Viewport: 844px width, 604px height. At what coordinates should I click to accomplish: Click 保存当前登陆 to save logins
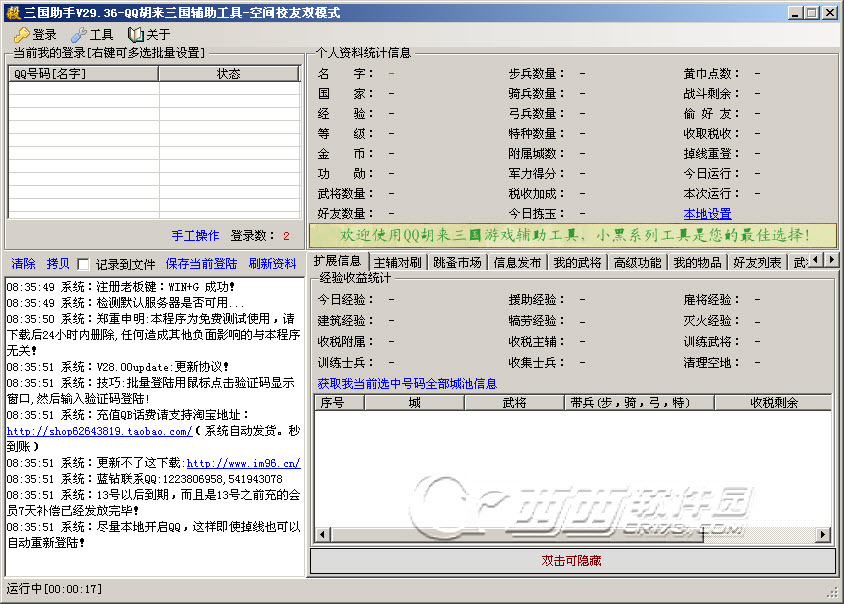[201, 264]
